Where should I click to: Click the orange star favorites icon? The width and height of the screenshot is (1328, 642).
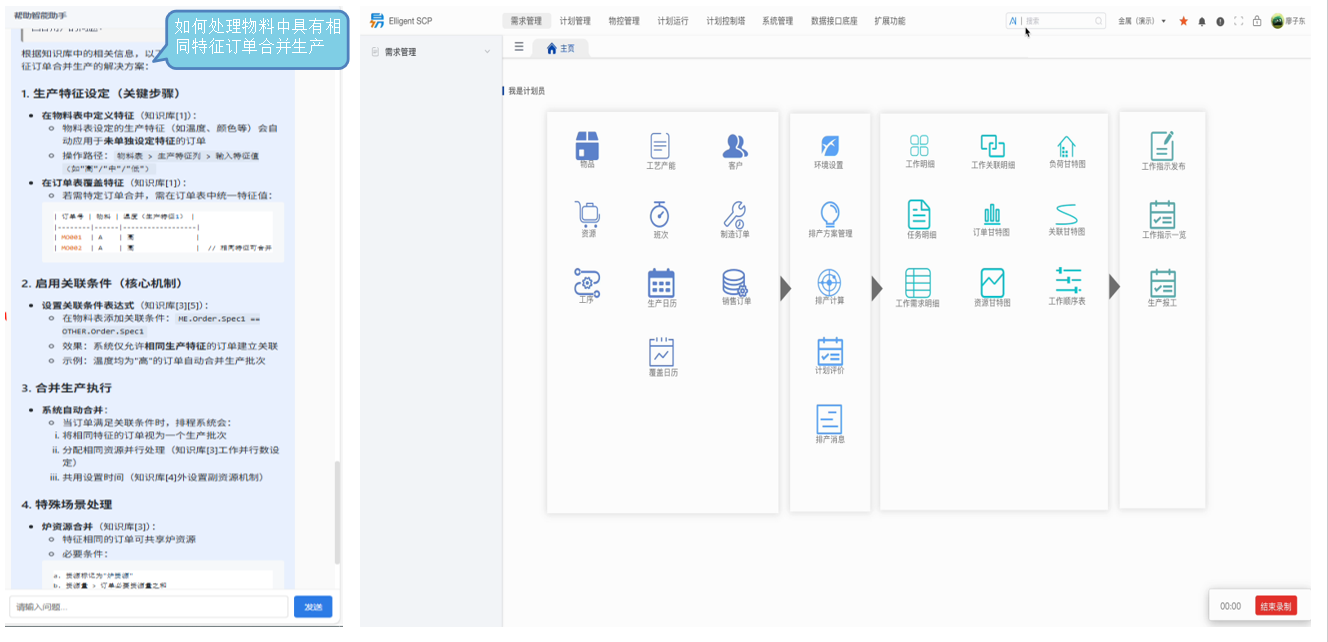[1184, 21]
